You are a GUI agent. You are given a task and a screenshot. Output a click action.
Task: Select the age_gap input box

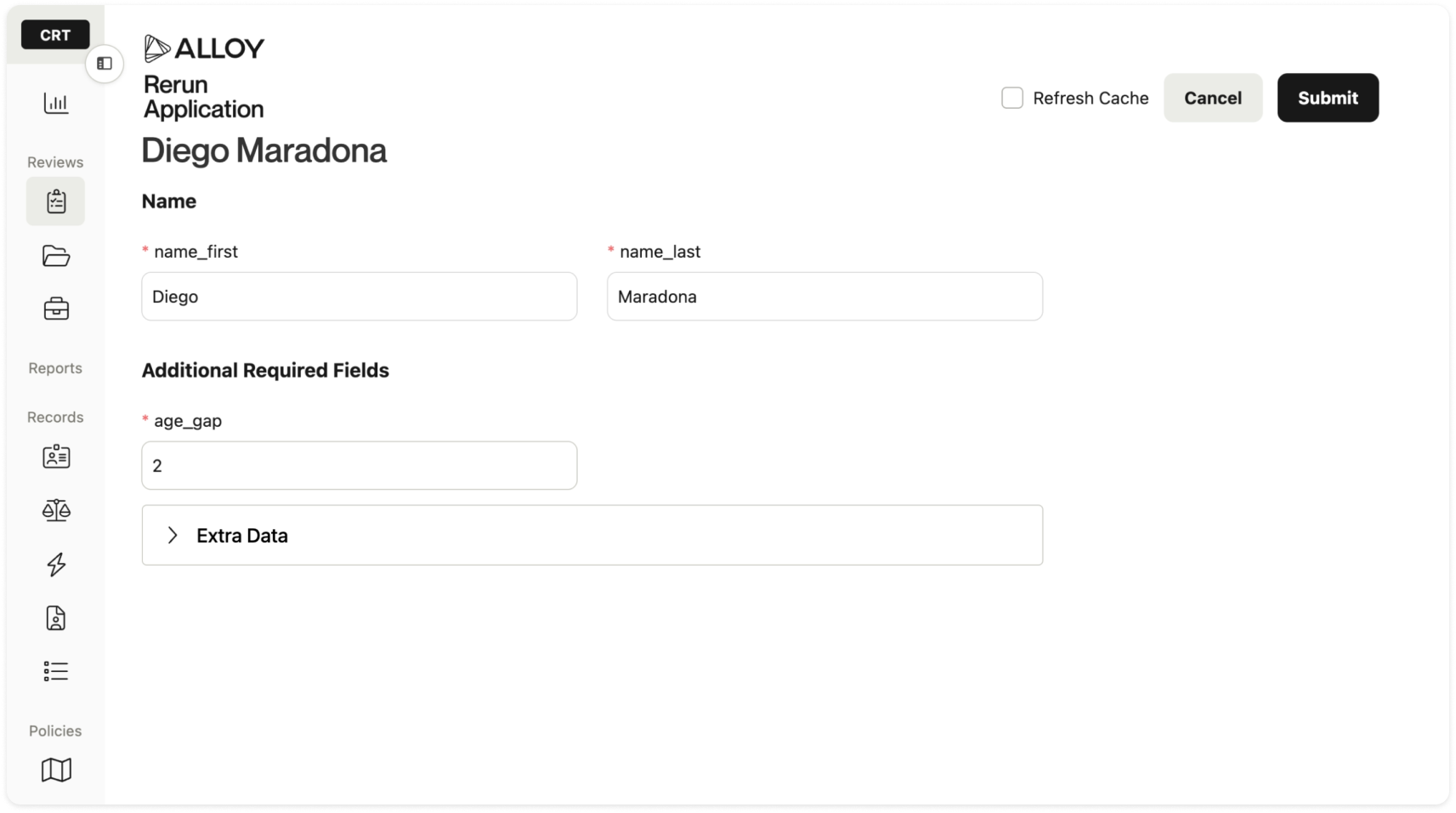(x=360, y=465)
